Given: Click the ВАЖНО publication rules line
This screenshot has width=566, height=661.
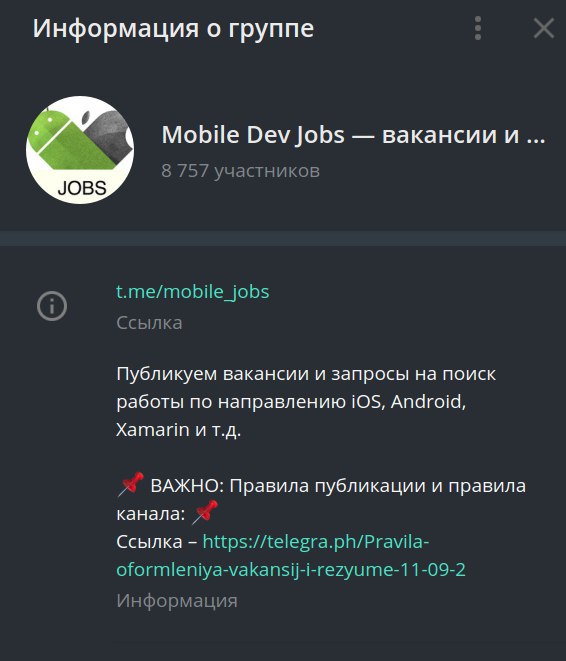Looking at the screenshot, I should point(321,500).
